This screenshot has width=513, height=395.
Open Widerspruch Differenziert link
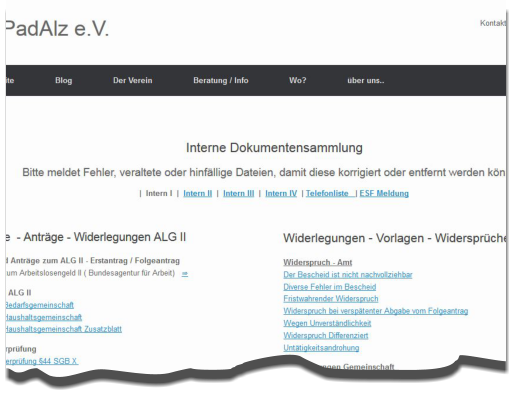pyautogui.click(x=326, y=335)
